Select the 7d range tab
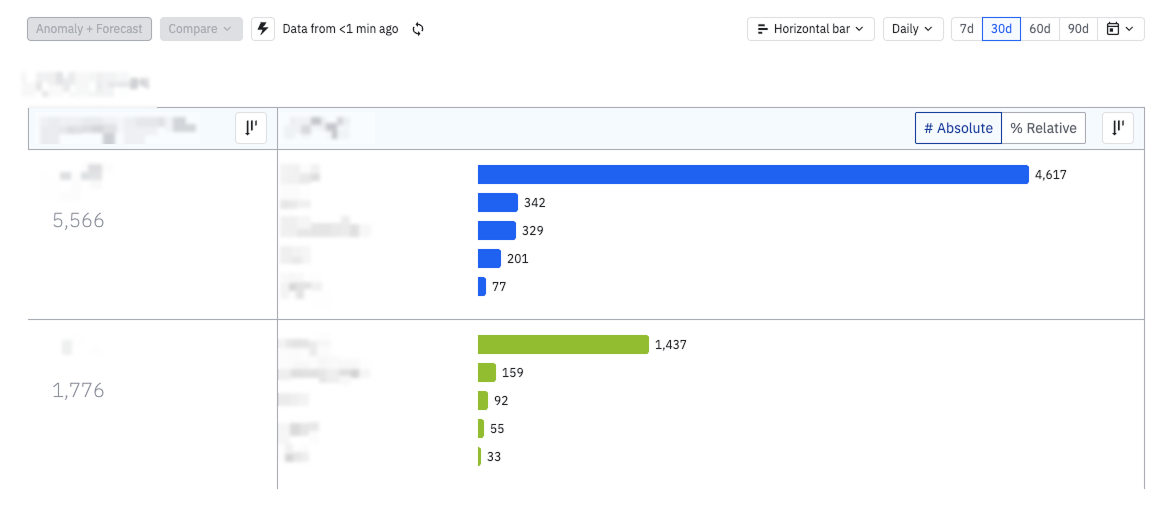 pos(966,29)
